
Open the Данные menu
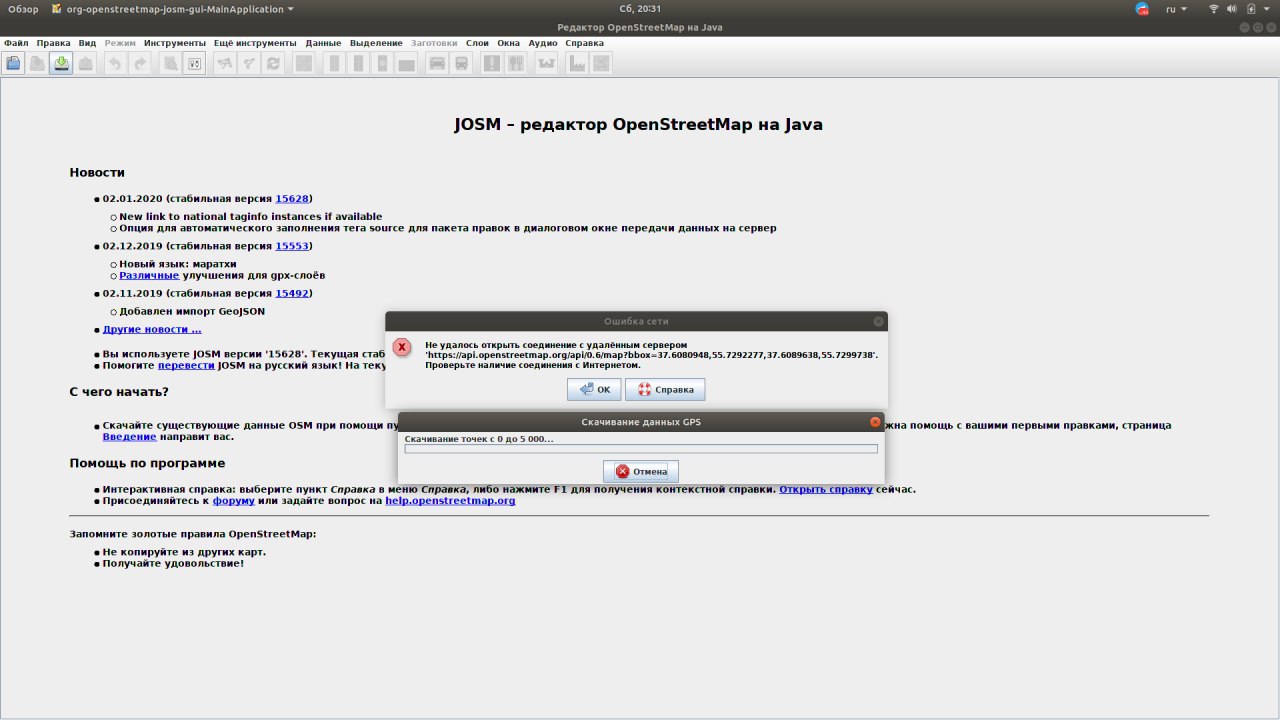[323, 43]
